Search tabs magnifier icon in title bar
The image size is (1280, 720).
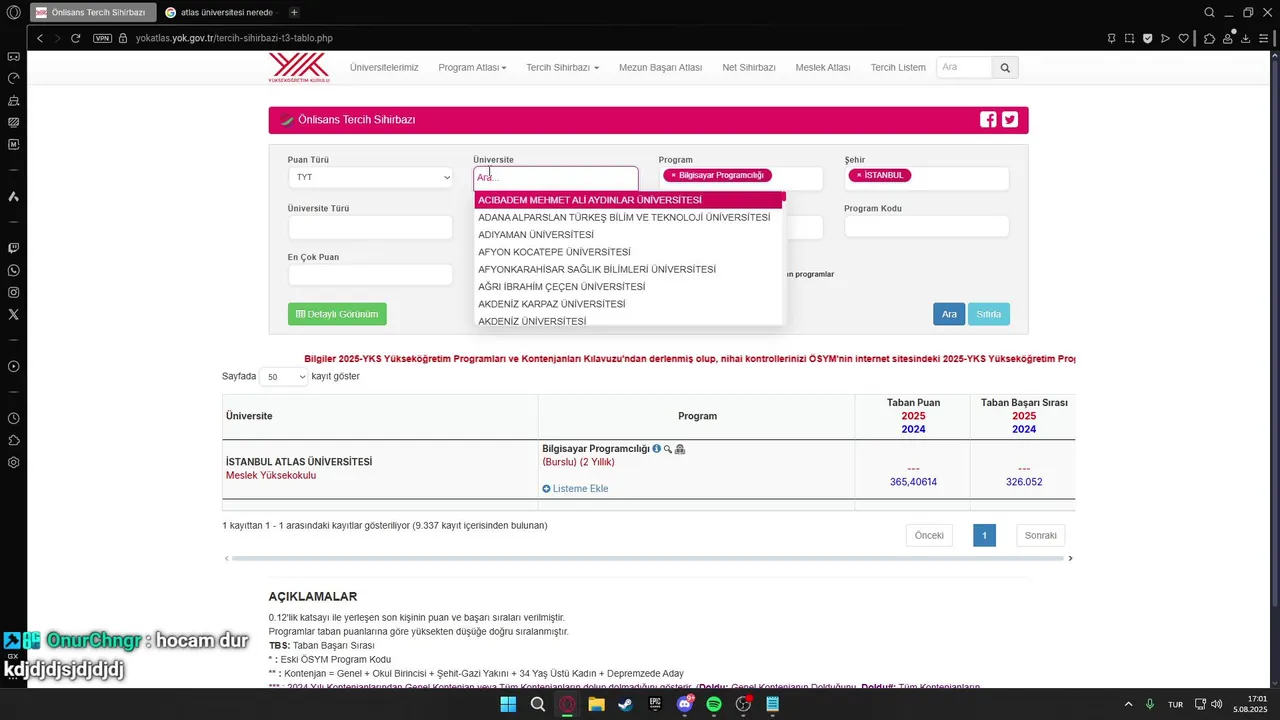click(1209, 12)
